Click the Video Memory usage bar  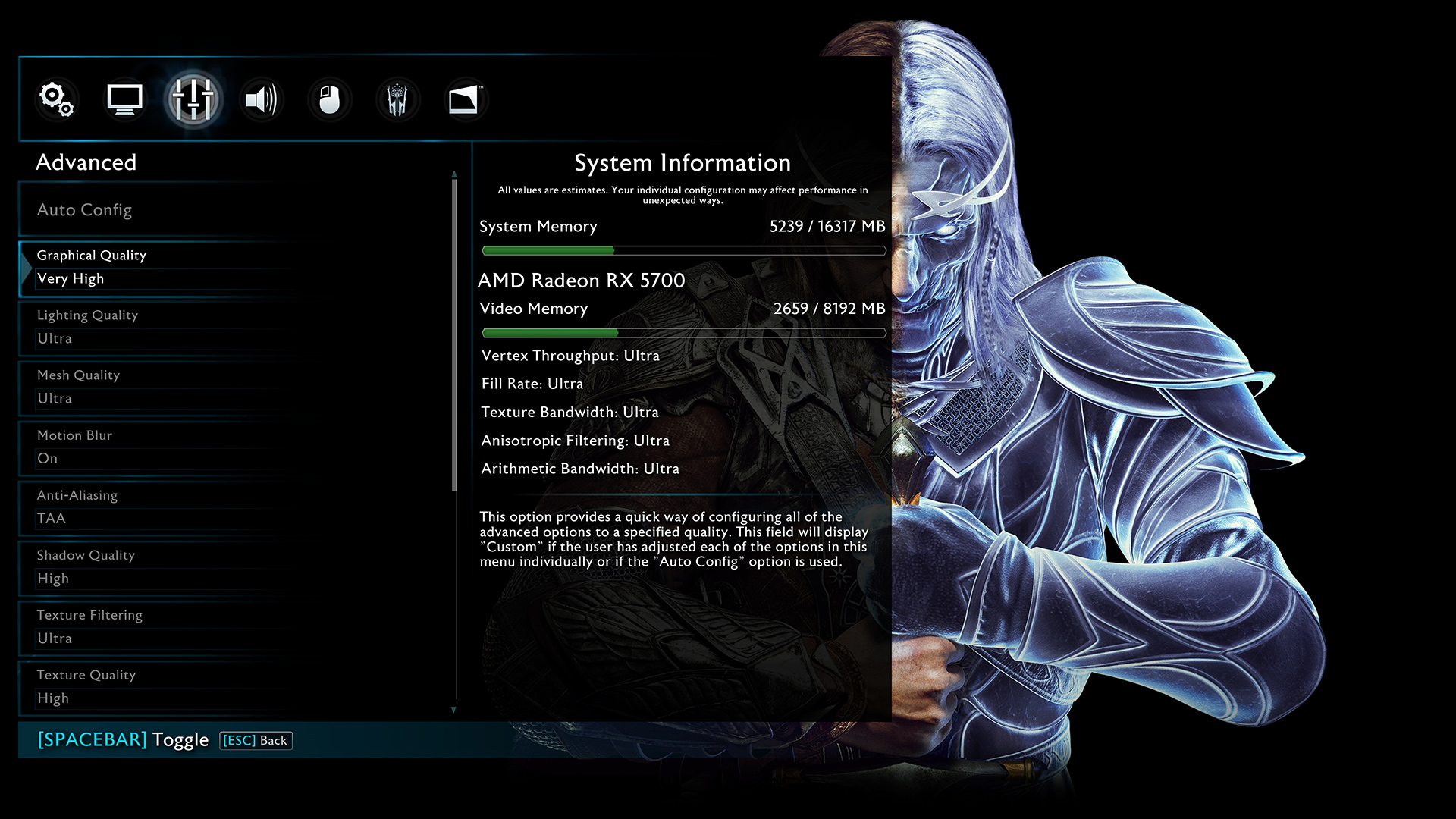(x=683, y=333)
